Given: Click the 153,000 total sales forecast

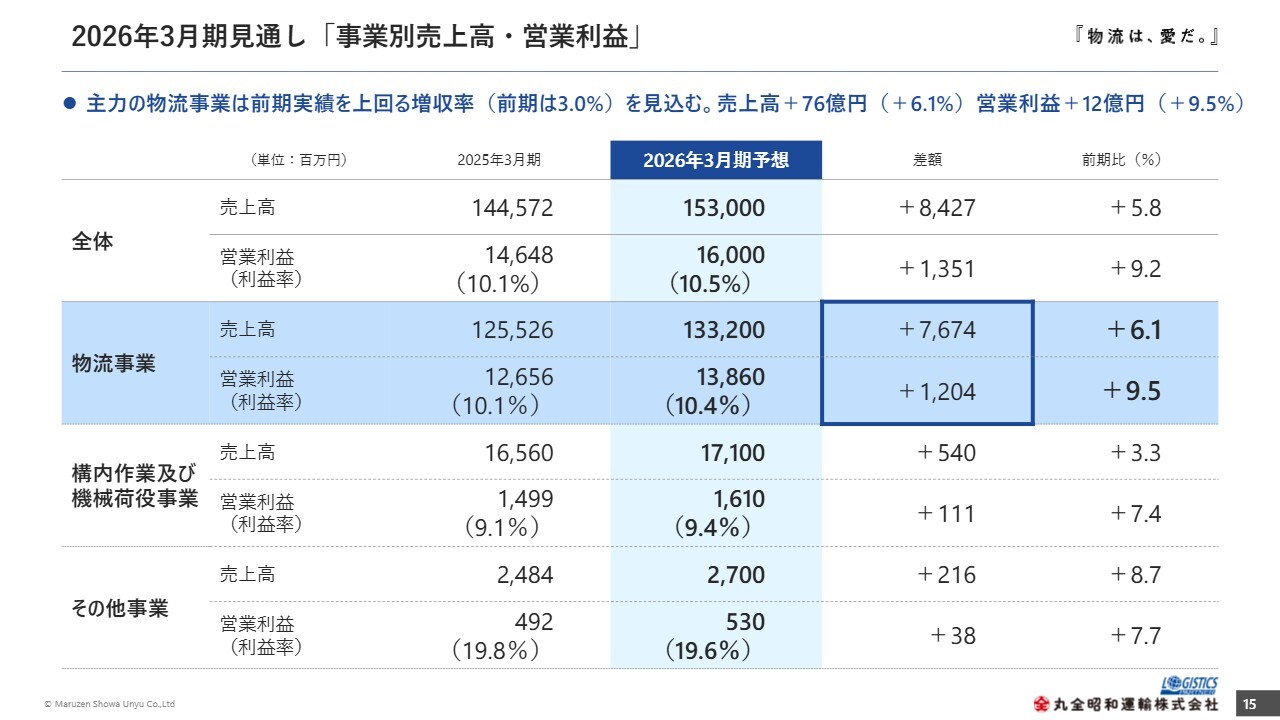Looking at the screenshot, I should pos(724,208).
